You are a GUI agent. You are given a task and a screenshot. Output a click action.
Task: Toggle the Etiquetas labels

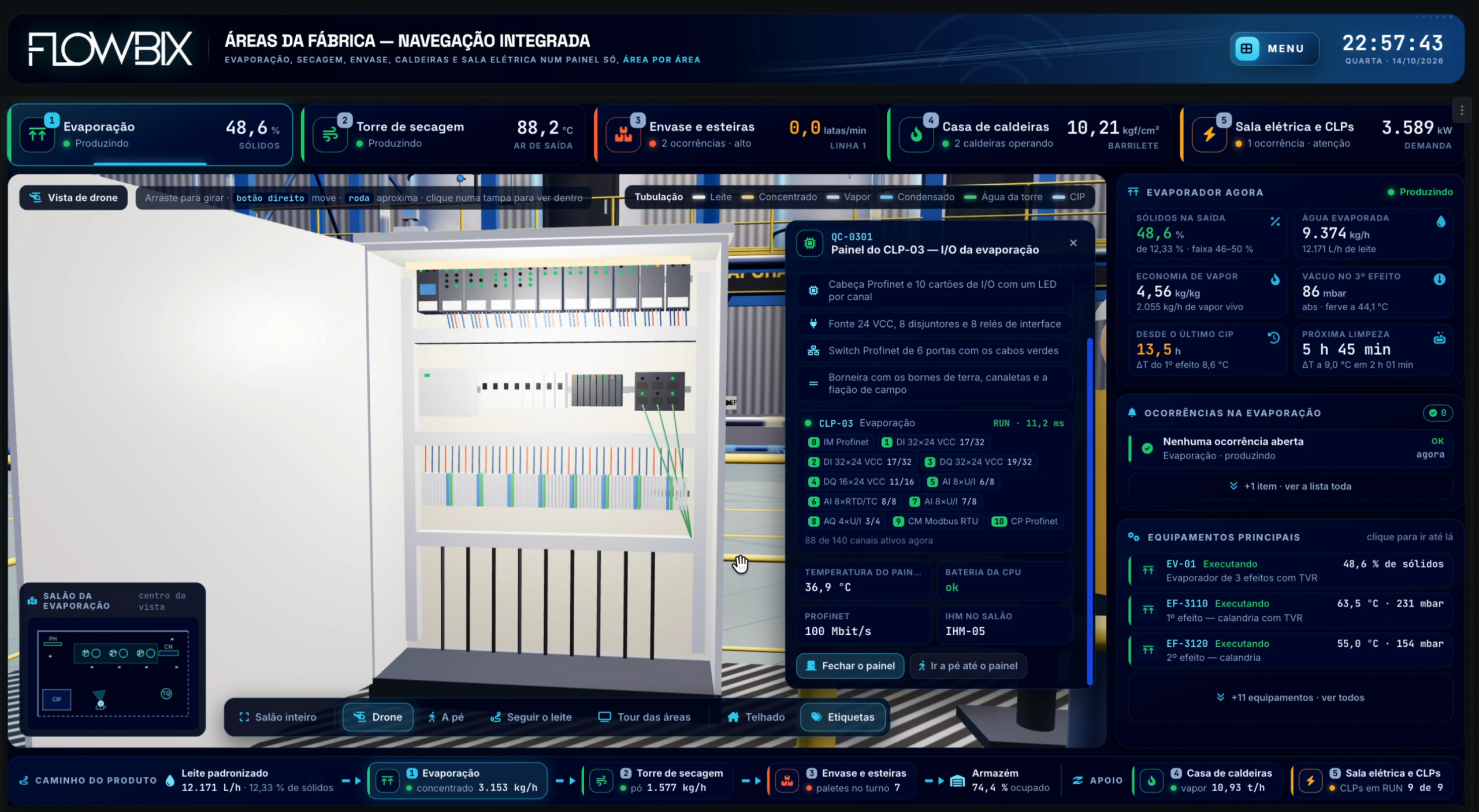(x=843, y=717)
